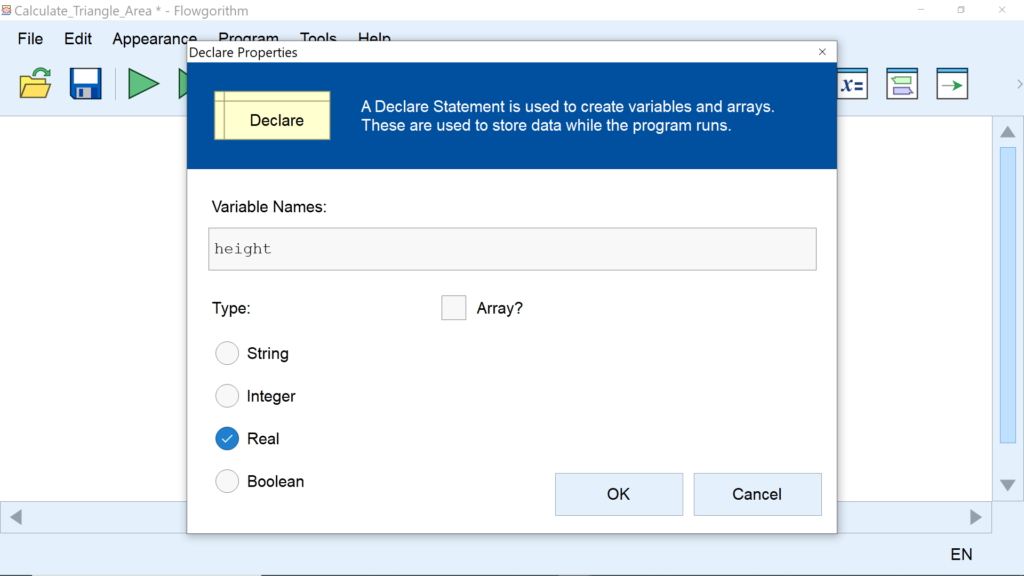This screenshot has height=576, width=1024.
Task: Run the flowchart program
Action: (143, 84)
